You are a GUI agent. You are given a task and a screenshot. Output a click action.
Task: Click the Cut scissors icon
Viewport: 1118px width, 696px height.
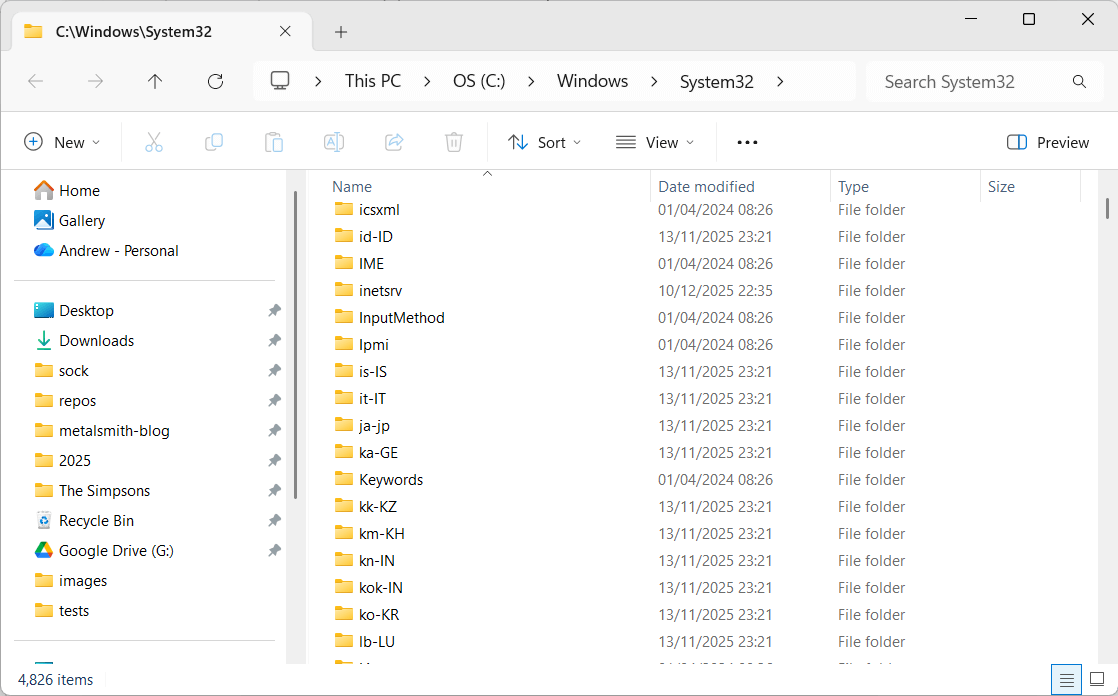click(153, 143)
